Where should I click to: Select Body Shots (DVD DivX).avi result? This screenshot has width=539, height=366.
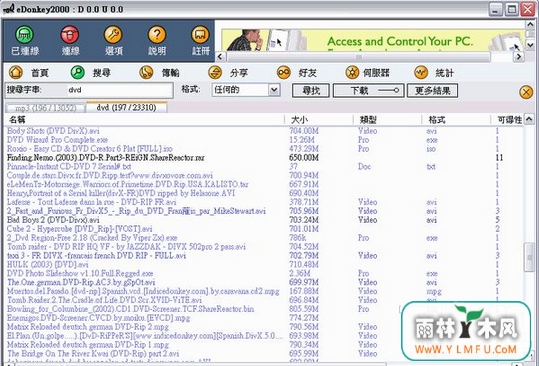(53, 131)
